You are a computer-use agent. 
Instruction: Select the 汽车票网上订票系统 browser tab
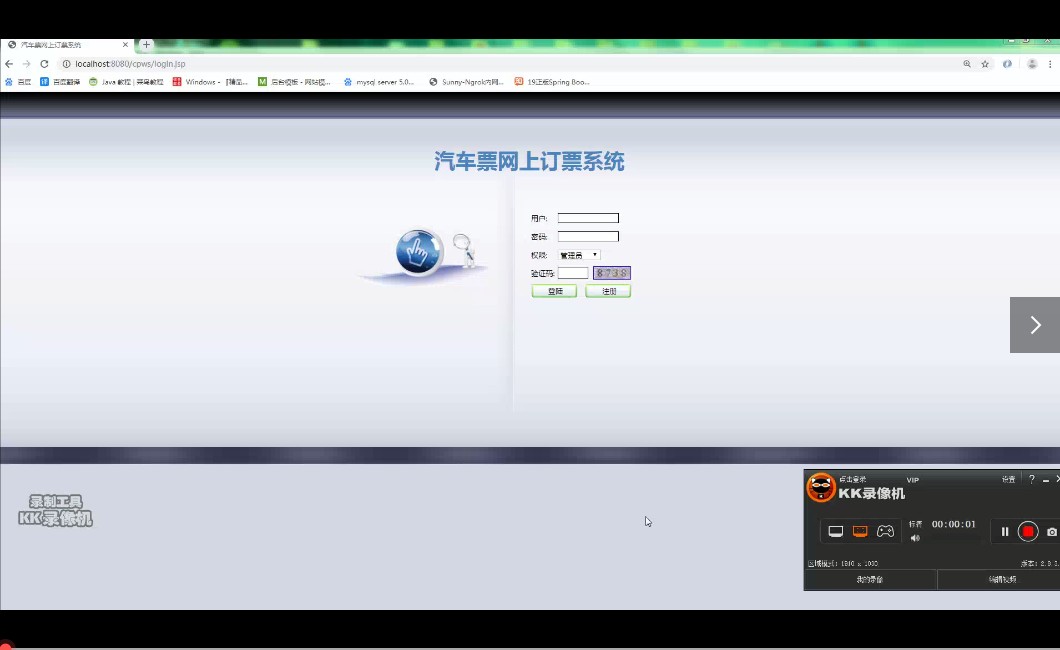point(66,45)
